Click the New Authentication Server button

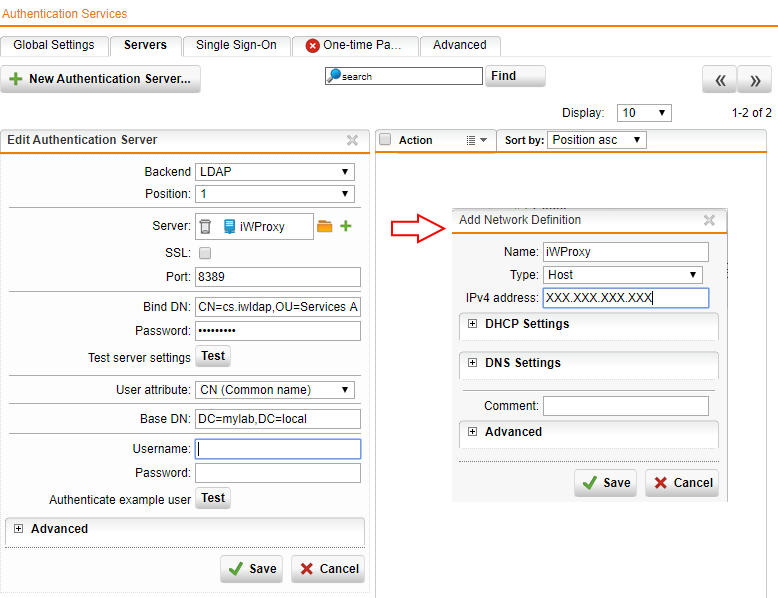[x=100, y=79]
